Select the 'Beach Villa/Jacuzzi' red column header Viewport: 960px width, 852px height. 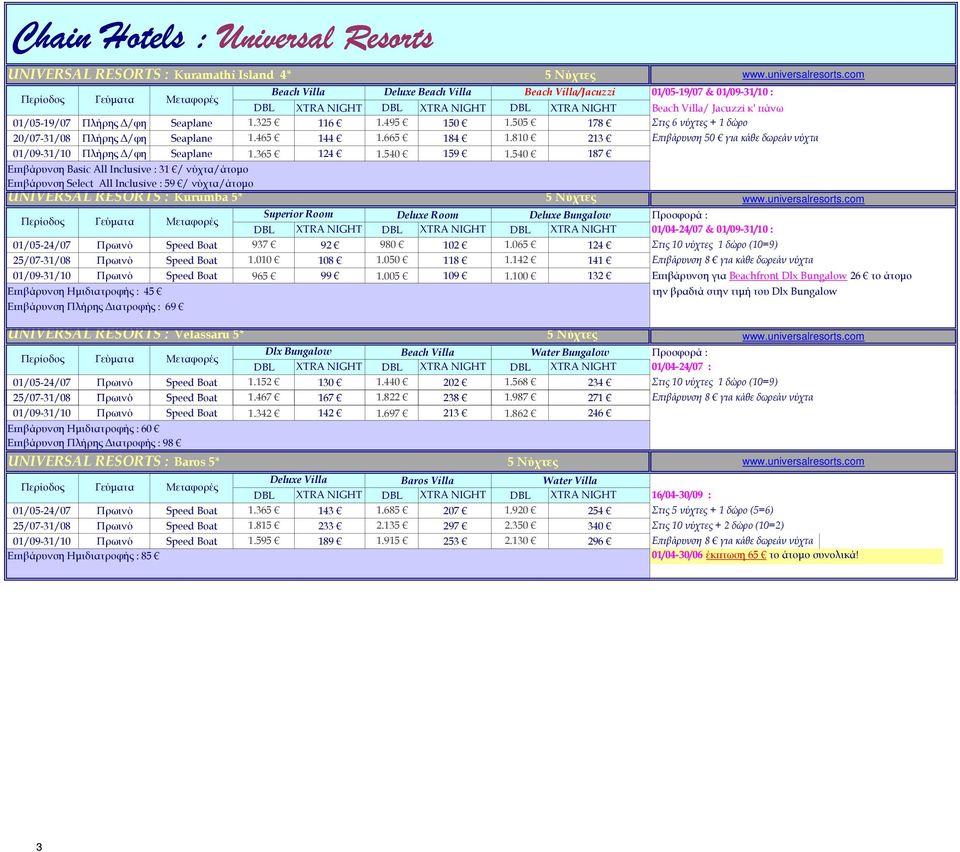pyautogui.click(x=569, y=92)
